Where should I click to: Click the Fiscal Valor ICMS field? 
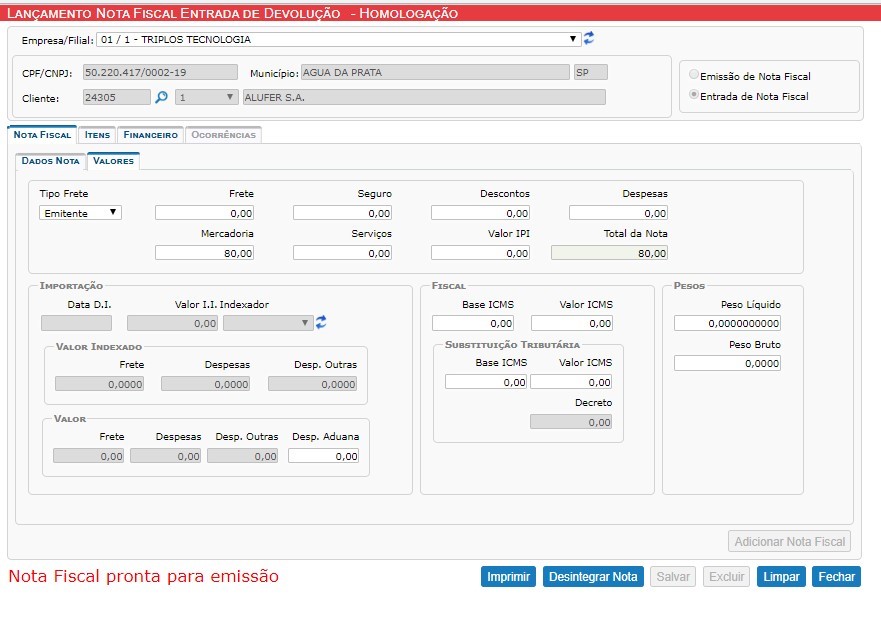point(572,323)
